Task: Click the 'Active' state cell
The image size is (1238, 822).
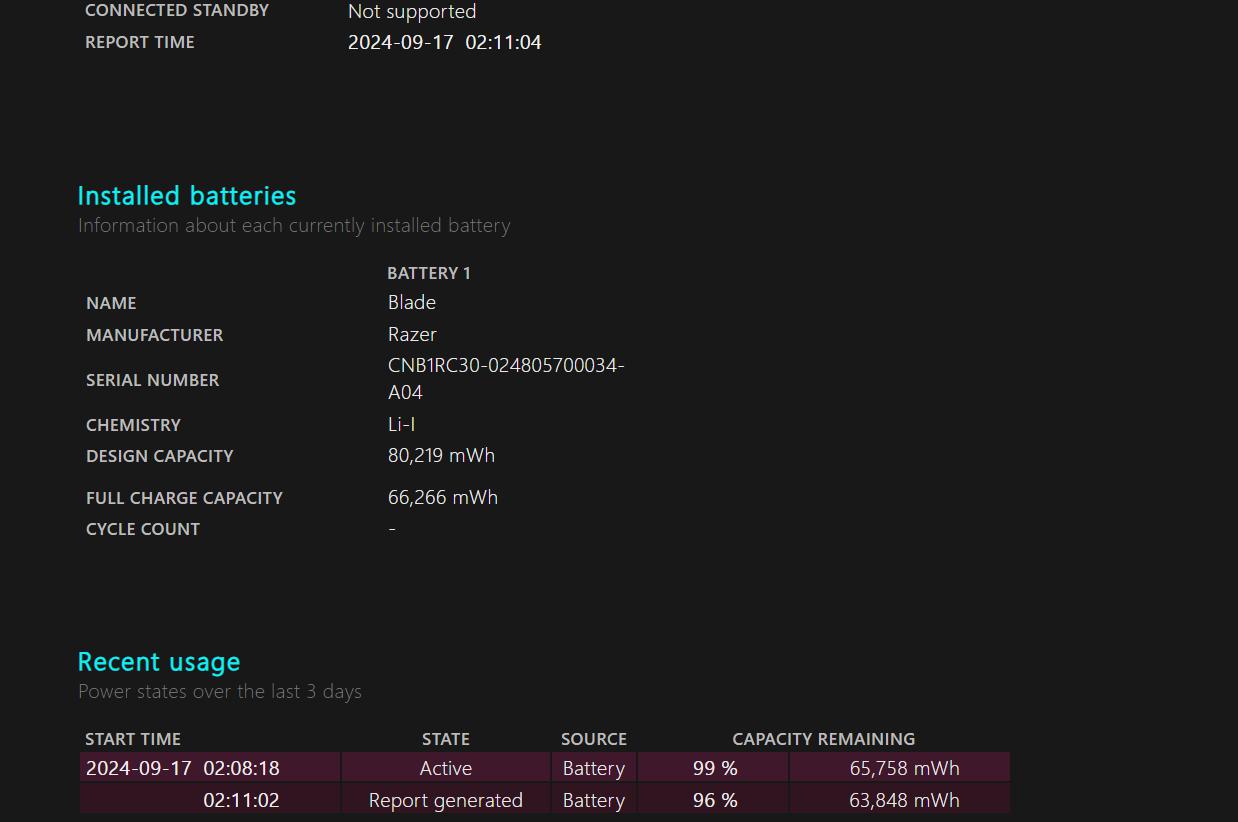Action: (445, 768)
